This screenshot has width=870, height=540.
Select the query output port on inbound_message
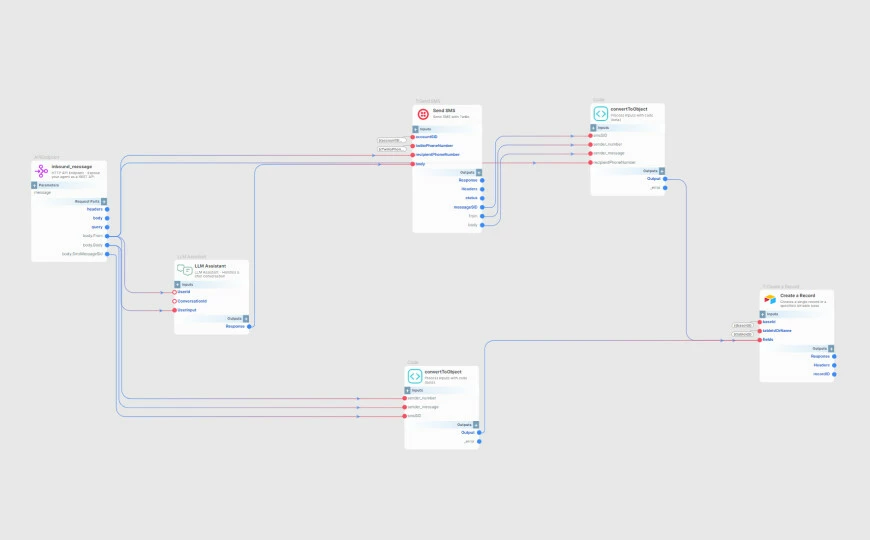coord(107,227)
